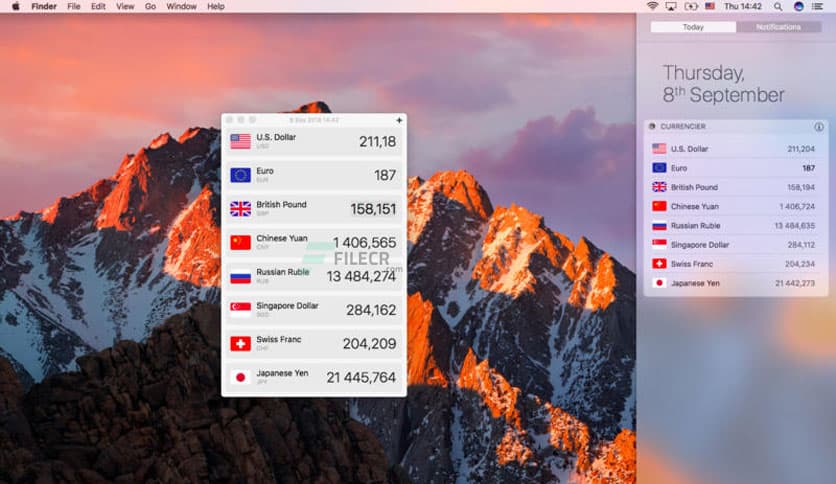Switch to the Today tab
Screen dimensions: 836x484
[693, 27]
